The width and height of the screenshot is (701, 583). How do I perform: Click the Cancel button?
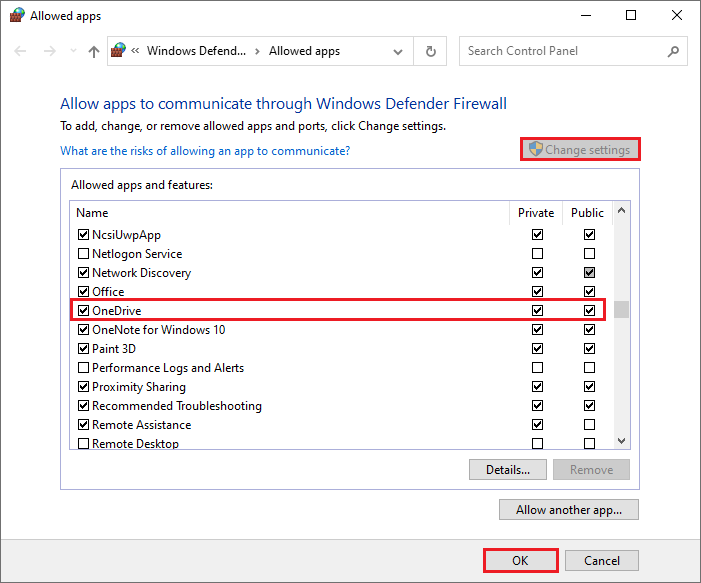pyautogui.click(x=602, y=560)
